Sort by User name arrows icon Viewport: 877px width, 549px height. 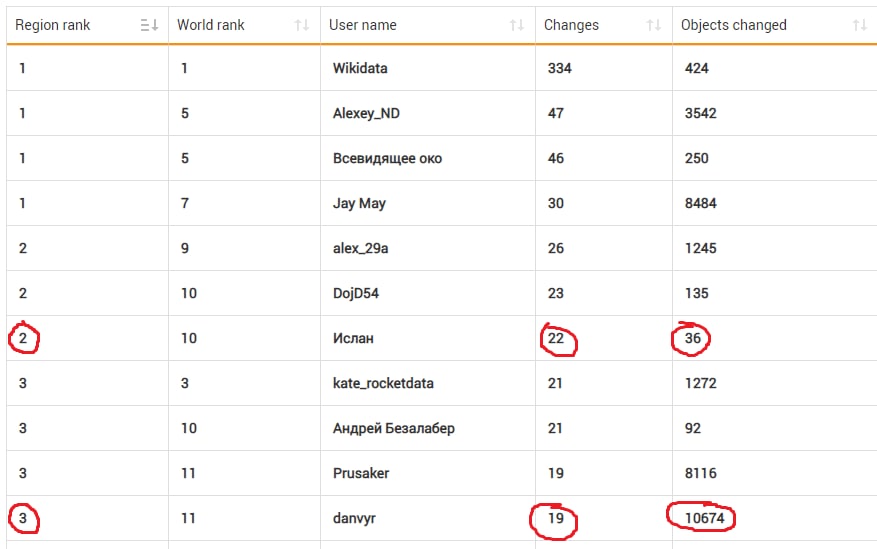point(517,25)
